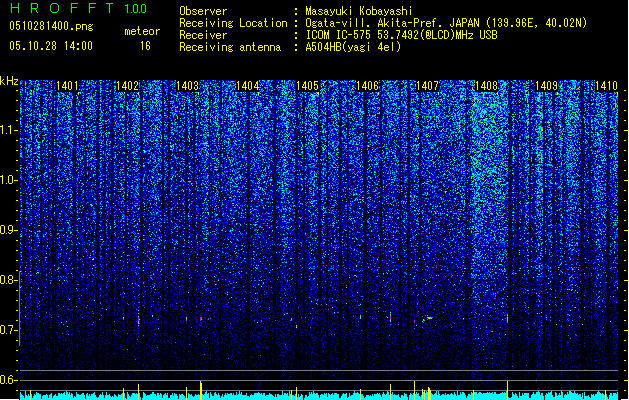Image resolution: width=629 pixels, height=400 pixels.
Task: Click the 1.0 frequency axis label
Action: 9,180
